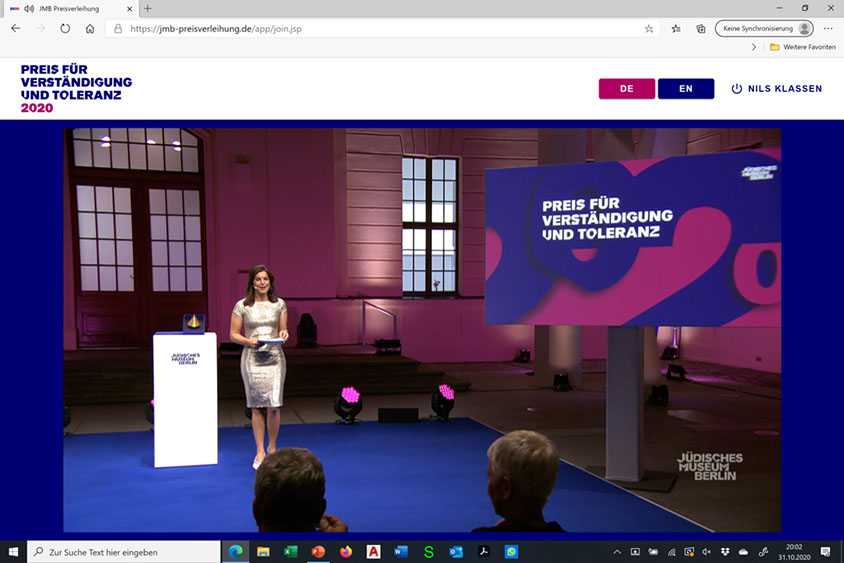The width and height of the screenshot is (844, 563).
Task: Mute the tab using the speaker icon
Action: (x=29, y=8)
